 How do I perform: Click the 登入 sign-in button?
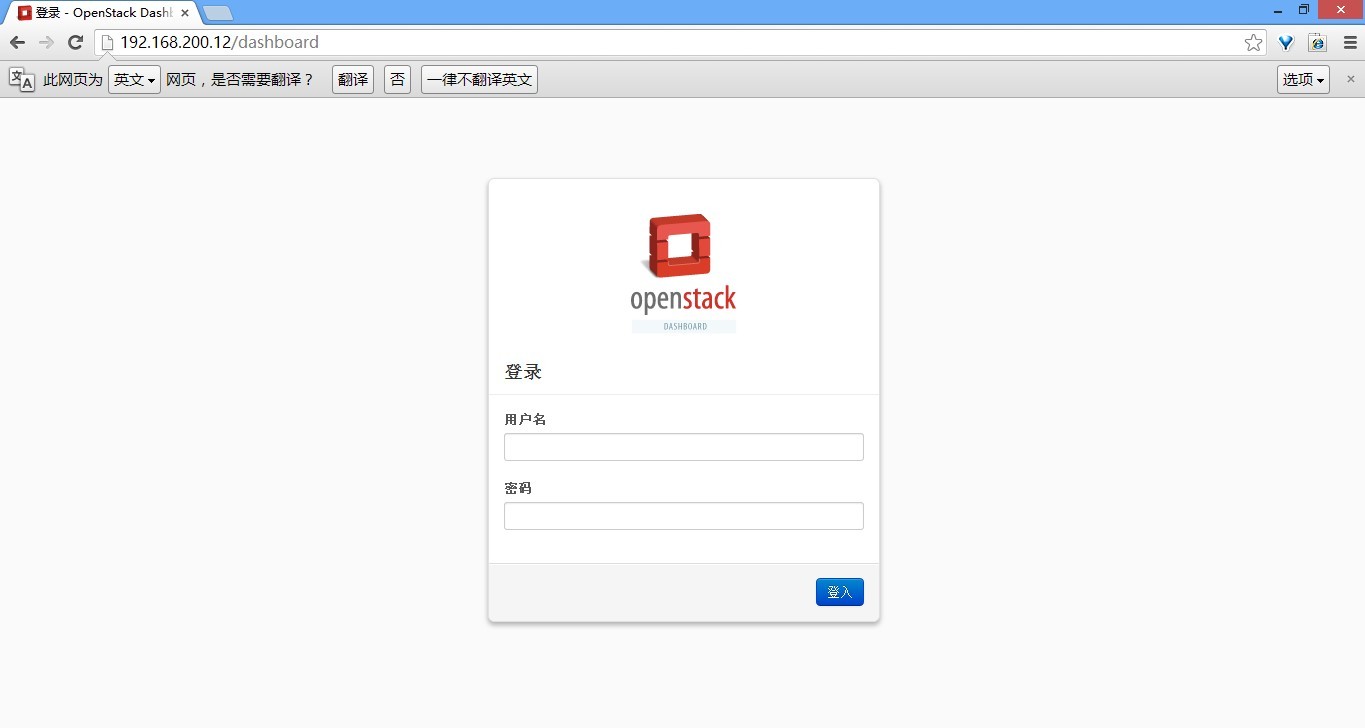839,592
